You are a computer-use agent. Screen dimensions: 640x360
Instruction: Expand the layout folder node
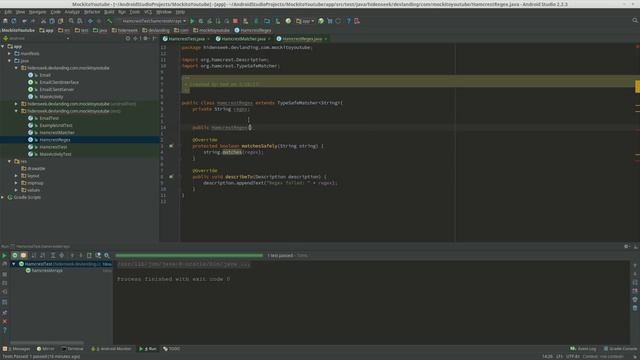[x=16, y=176]
